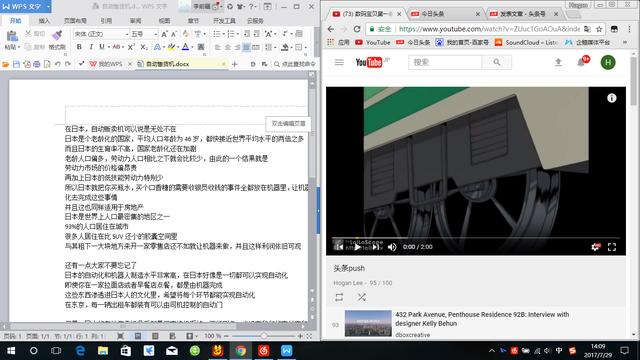Viewport: 640px width, 360px height.
Task: Open 432 Park Avenue video title link
Action: coord(482,319)
